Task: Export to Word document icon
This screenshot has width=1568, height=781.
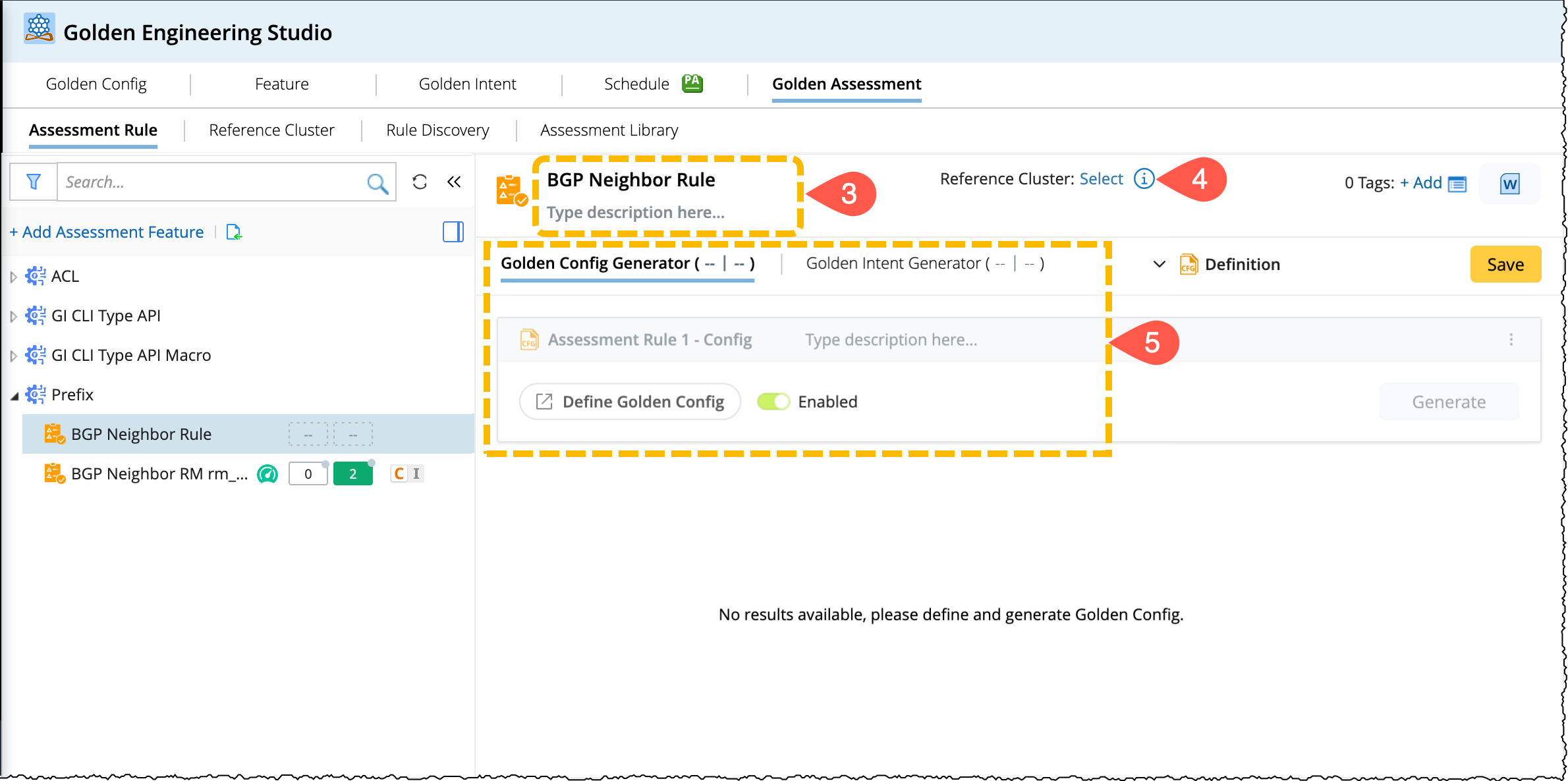Action: (x=1509, y=184)
